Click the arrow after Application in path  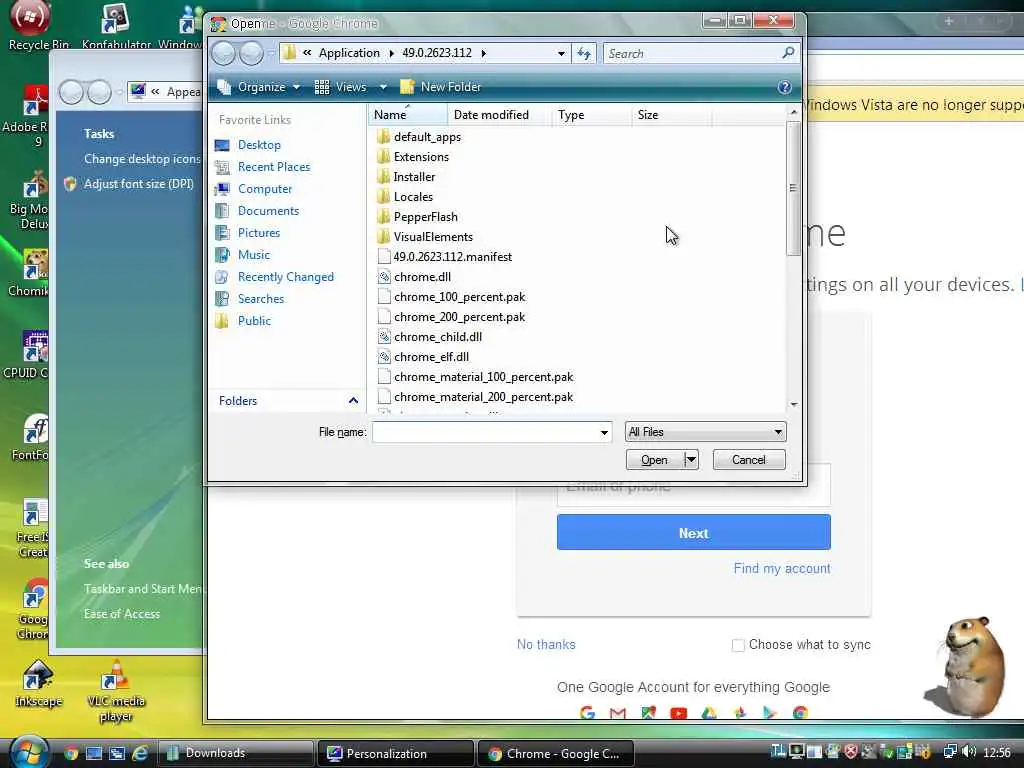391,54
